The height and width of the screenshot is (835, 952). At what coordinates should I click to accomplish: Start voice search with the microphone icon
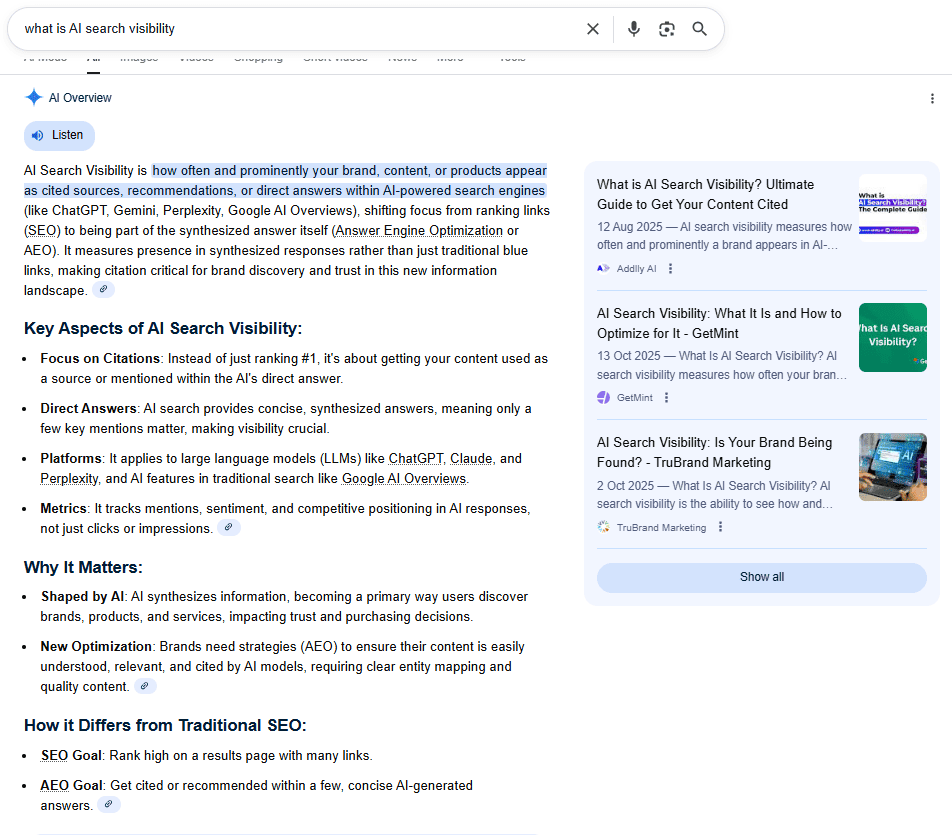[633, 29]
